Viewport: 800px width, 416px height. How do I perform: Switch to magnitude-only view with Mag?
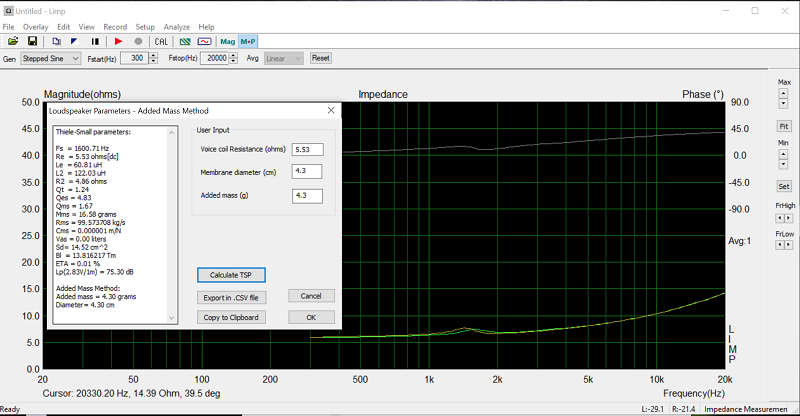228,41
